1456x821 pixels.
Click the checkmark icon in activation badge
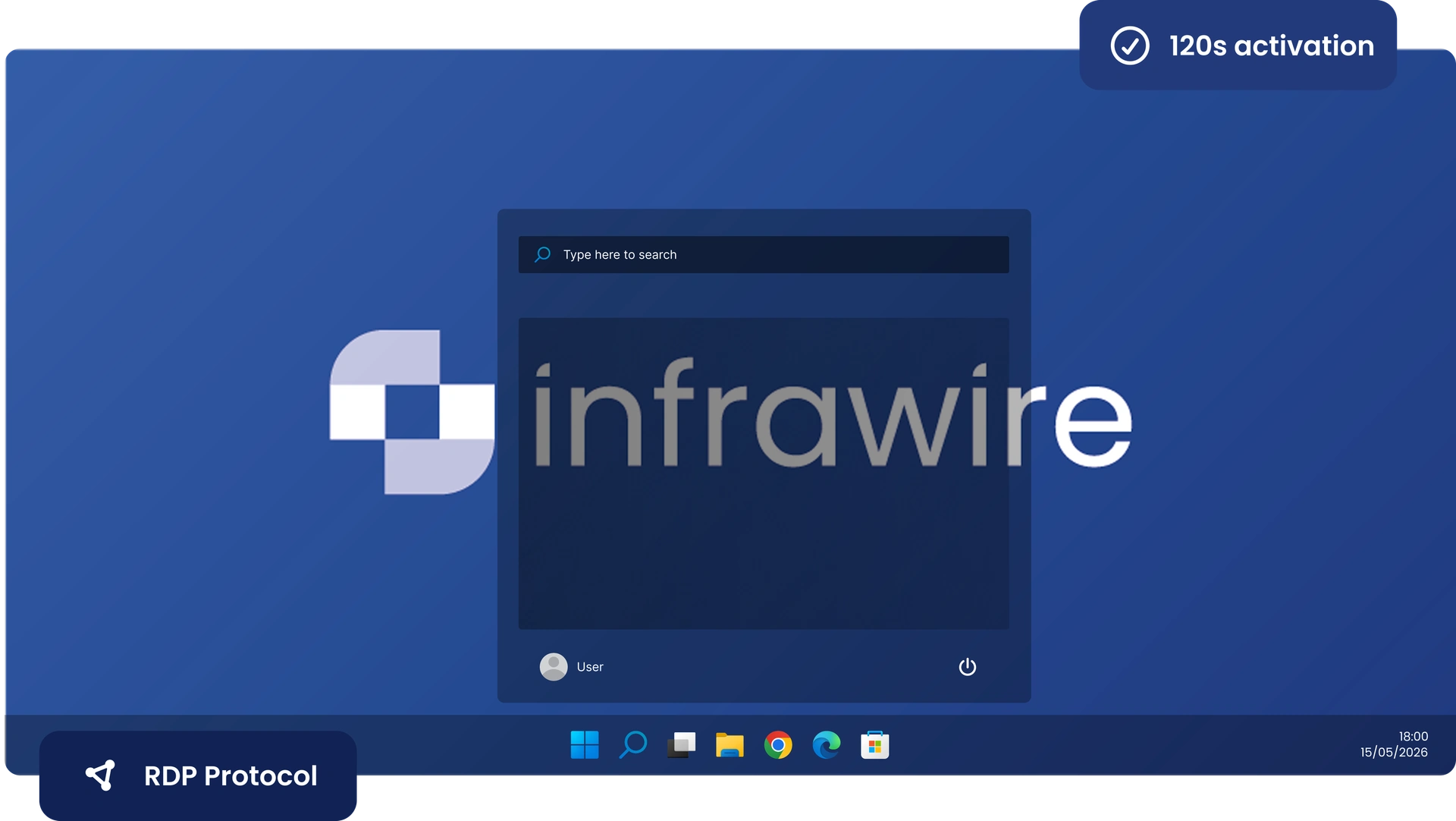pyautogui.click(x=1130, y=46)
